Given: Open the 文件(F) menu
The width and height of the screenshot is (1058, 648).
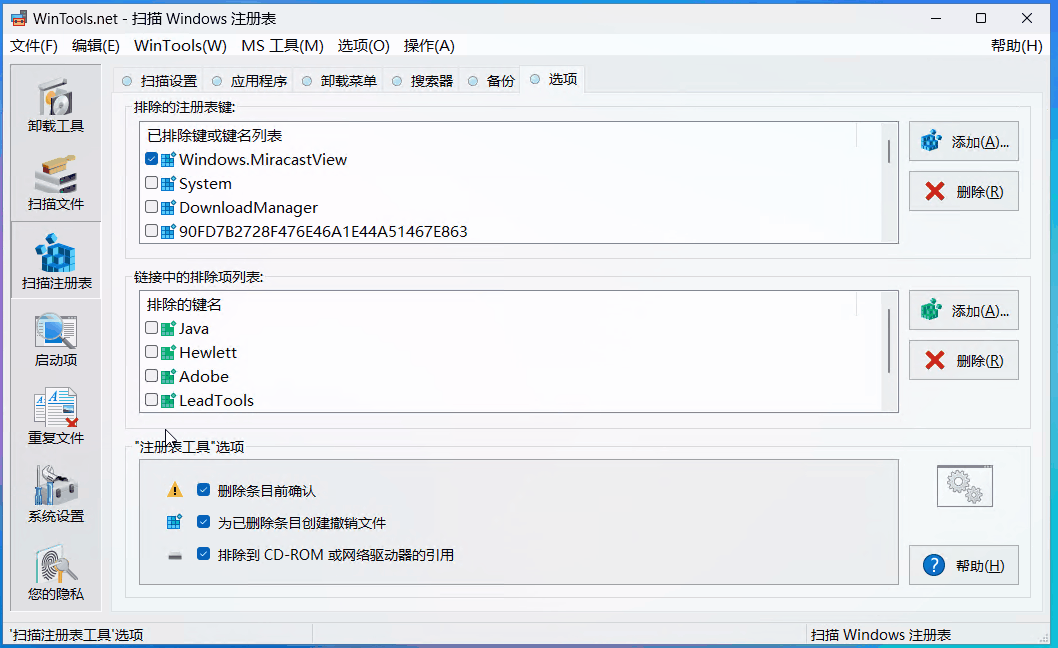Looking at the screenshot, I should pos(34,46).
